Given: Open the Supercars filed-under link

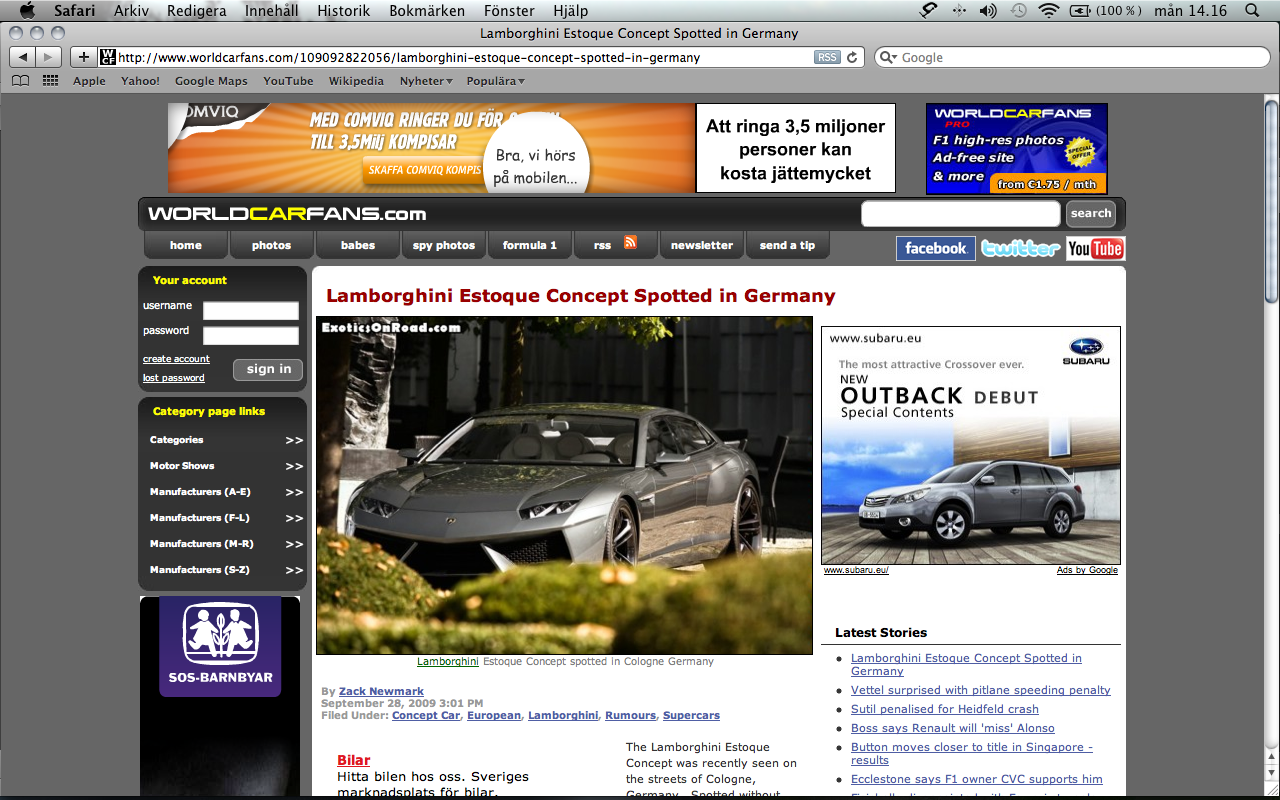Looking at the screenshot, I should [691, 715].
